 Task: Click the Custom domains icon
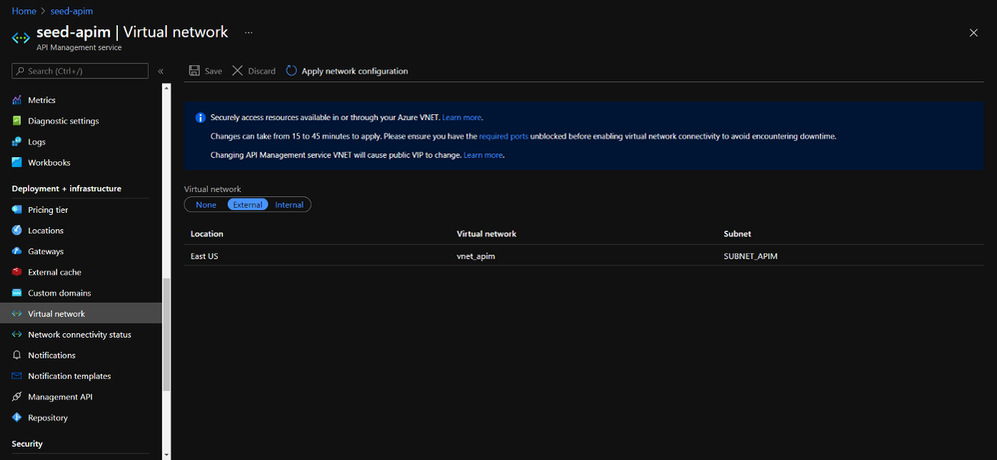click(17, 293)
